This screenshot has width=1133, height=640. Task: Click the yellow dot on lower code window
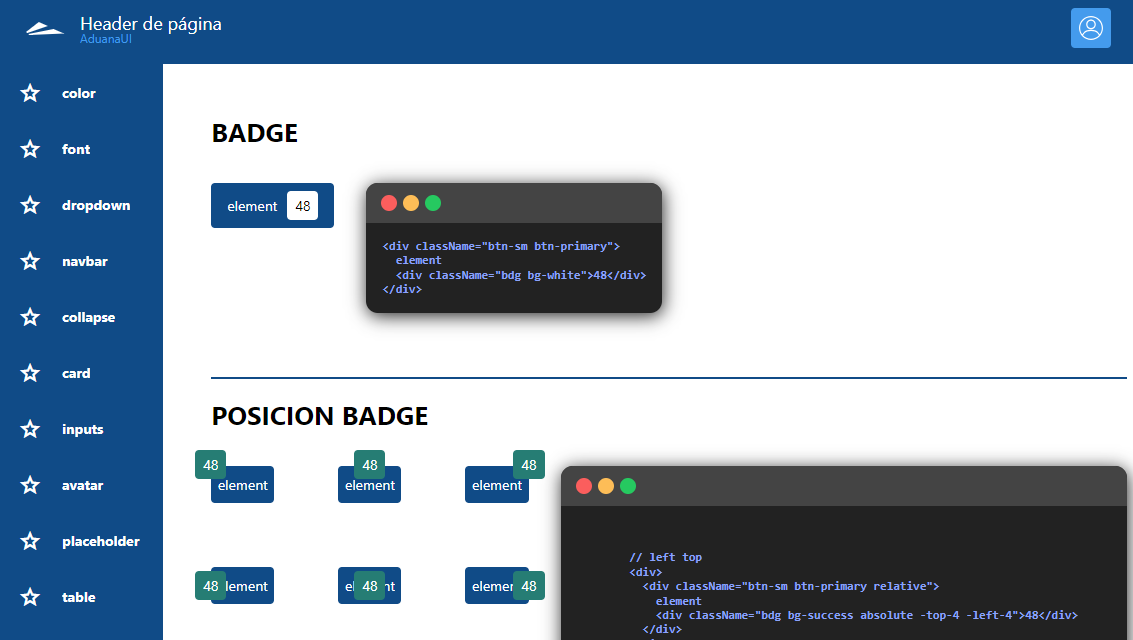[606, 486]
